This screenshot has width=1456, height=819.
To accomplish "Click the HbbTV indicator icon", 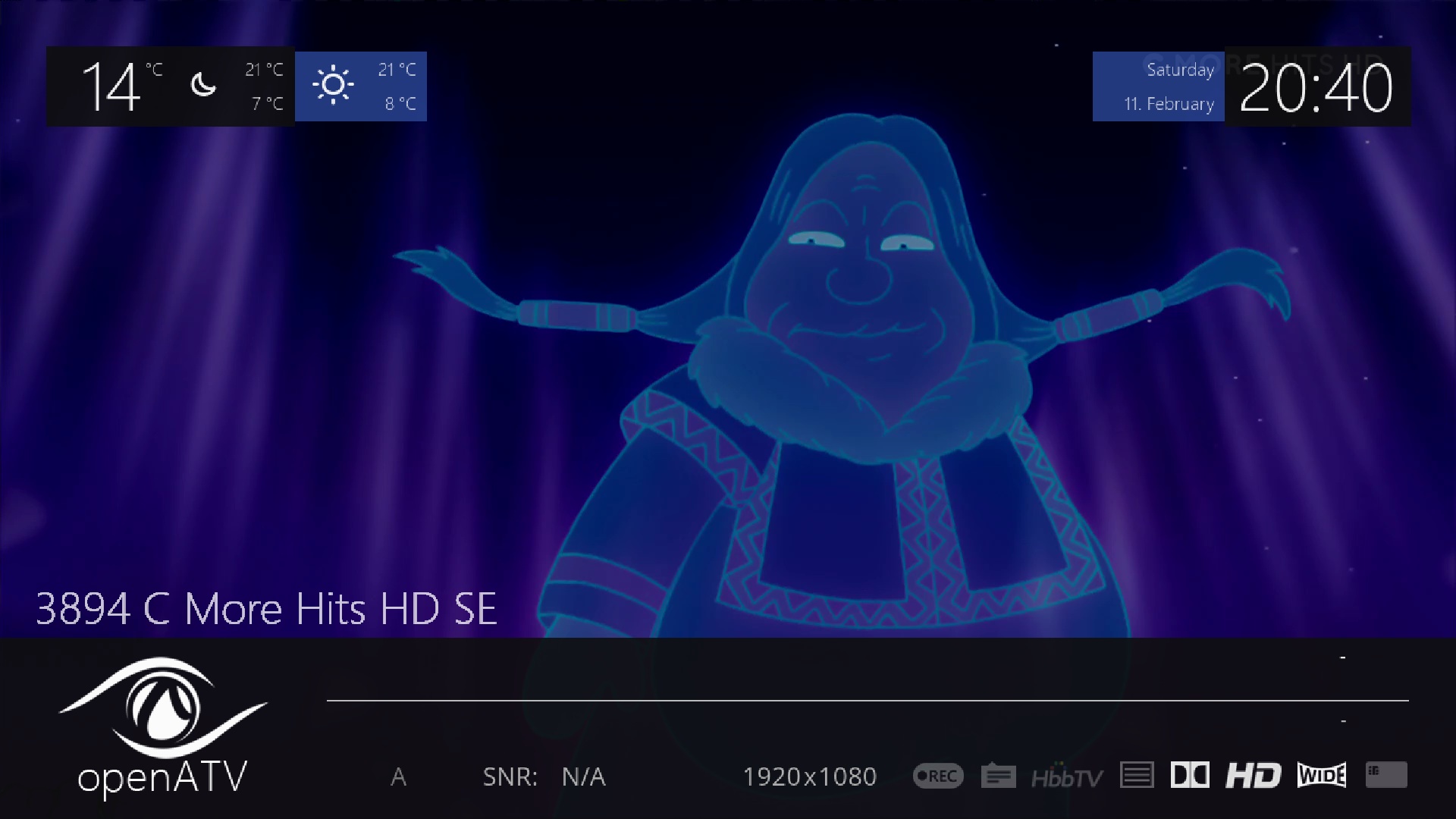I will (1067, 777).
